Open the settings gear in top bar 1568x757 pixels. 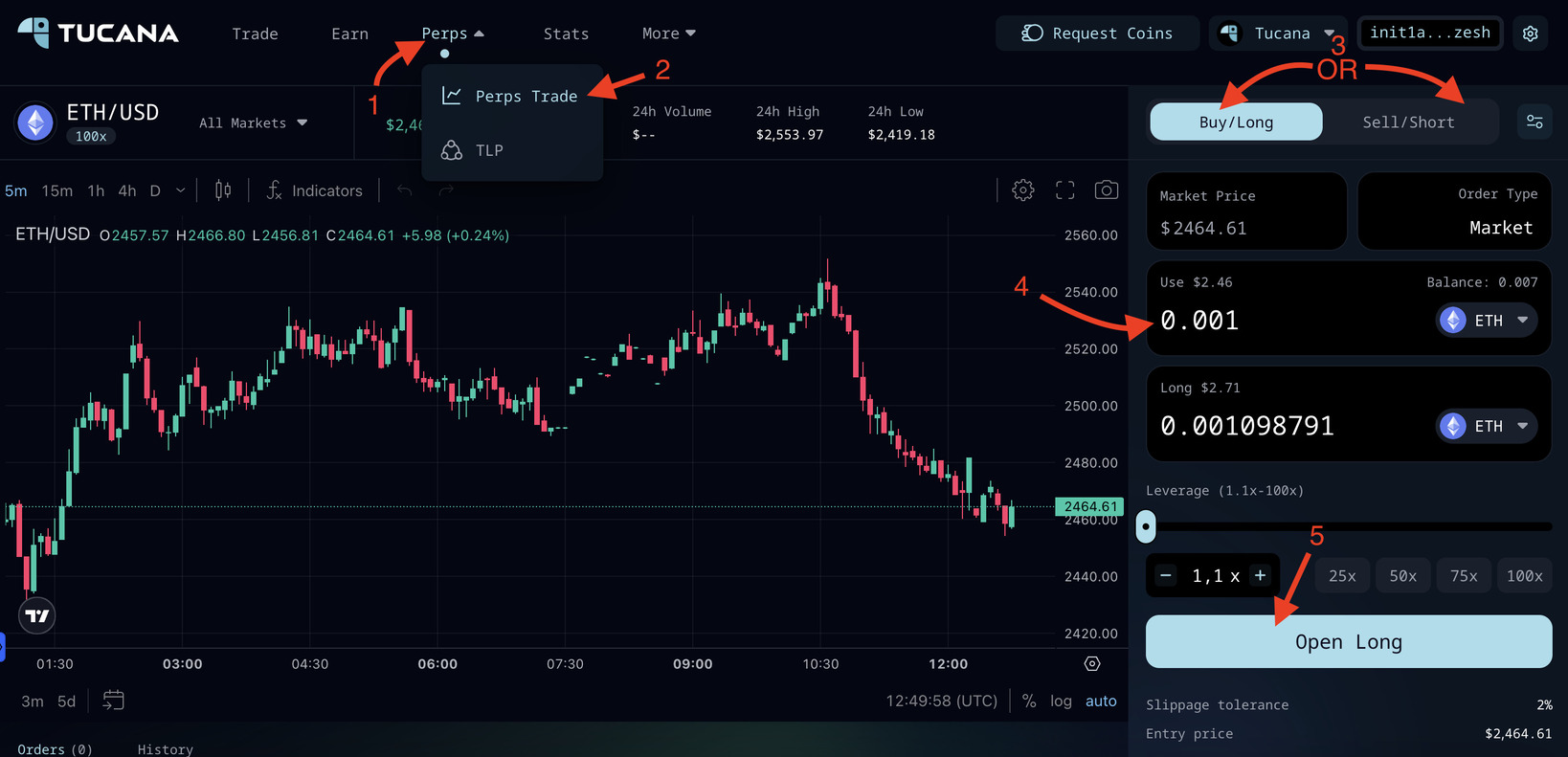point(1531,33)
